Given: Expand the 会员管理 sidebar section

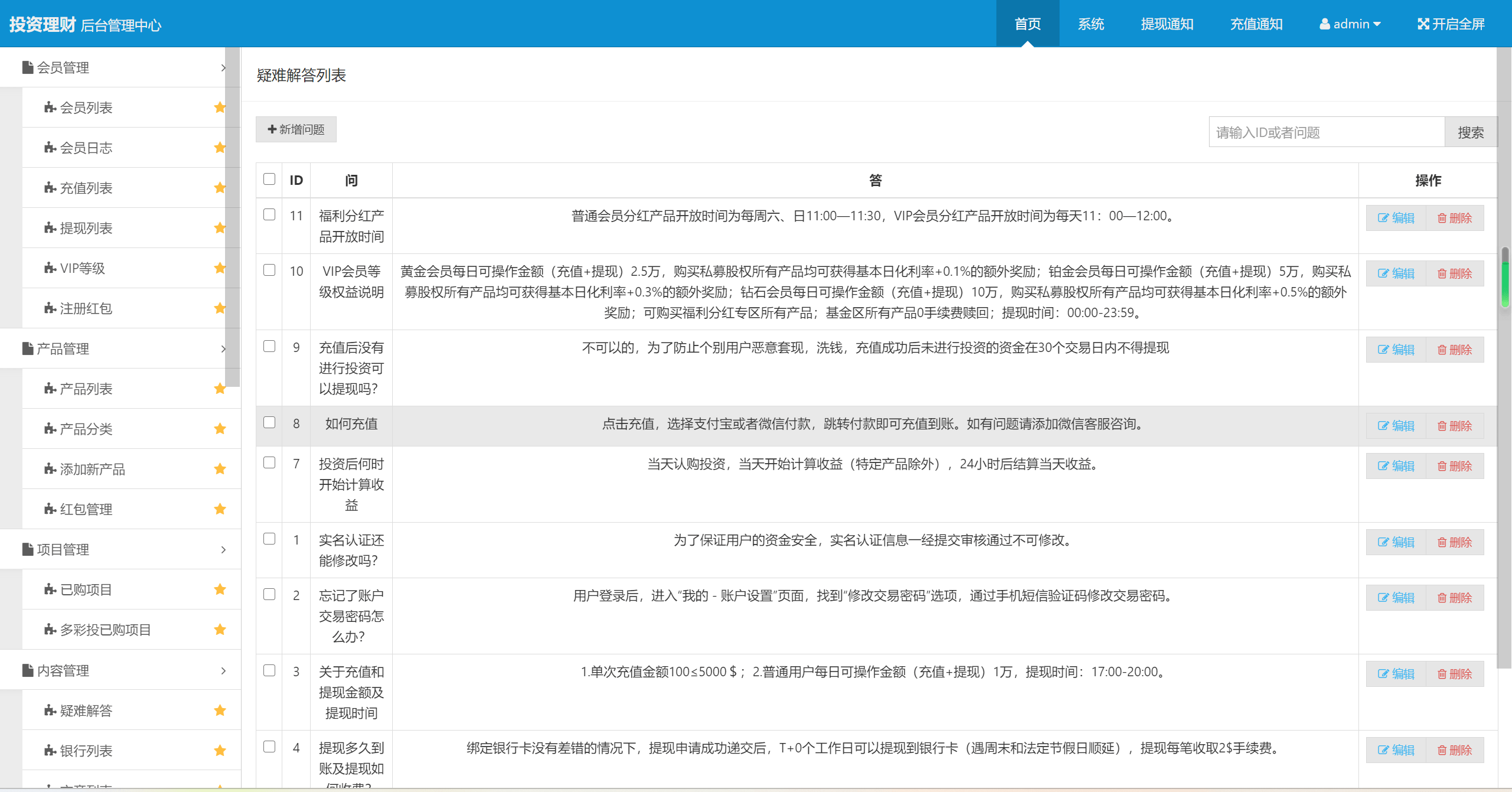Looking at the screenshot, I should [x=119, y=68].
